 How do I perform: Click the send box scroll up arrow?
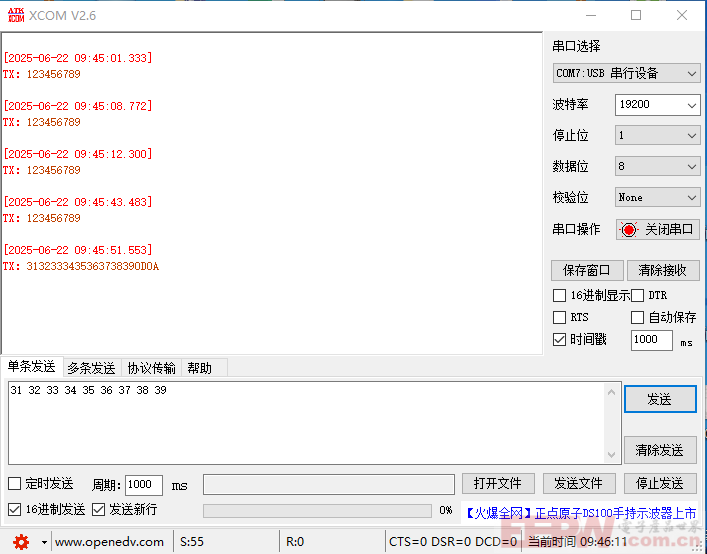tap(611, 392)
